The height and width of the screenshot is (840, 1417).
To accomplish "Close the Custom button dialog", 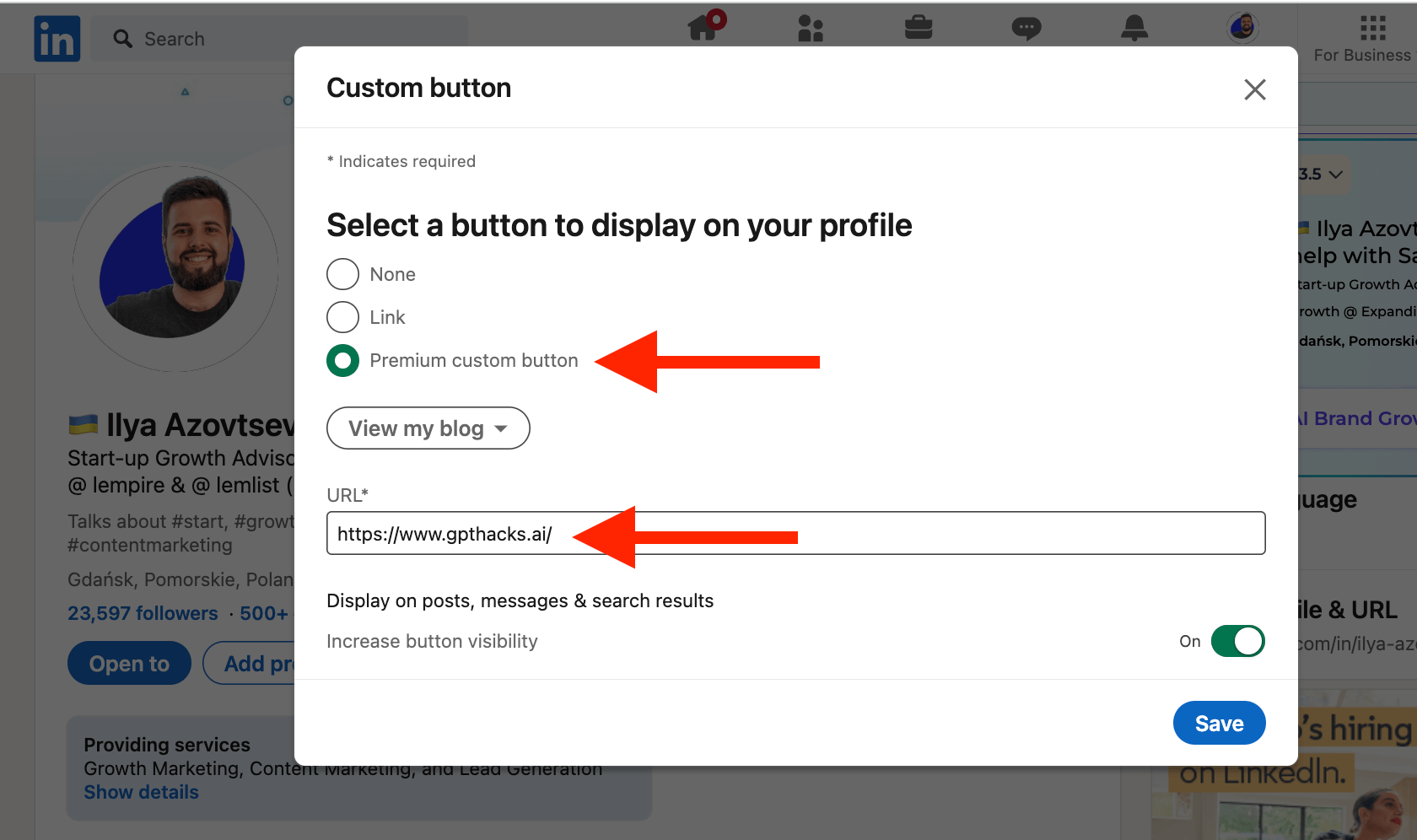I will click(x=1255, y=89).
